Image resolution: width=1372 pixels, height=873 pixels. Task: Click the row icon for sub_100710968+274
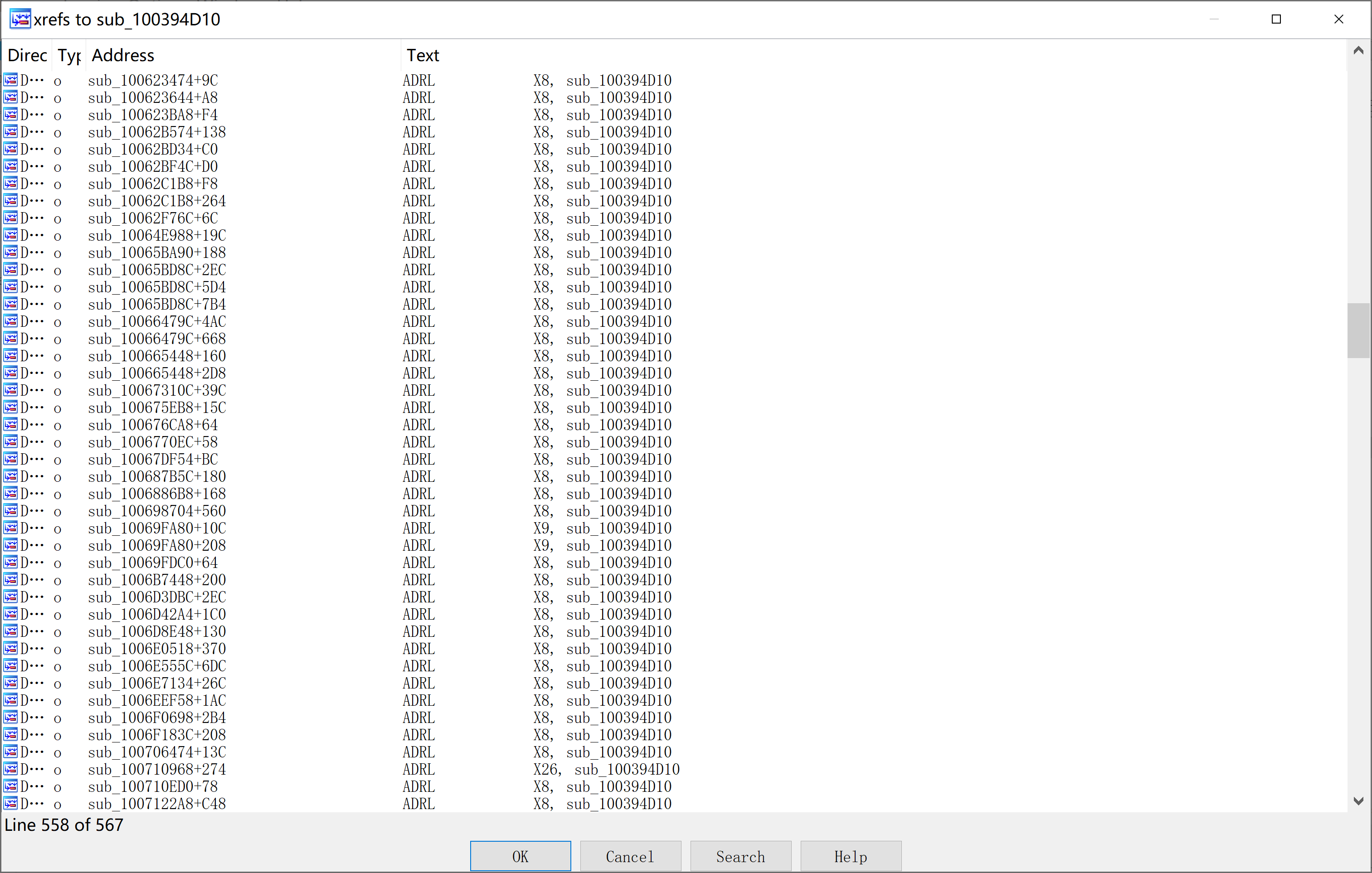click(x=10, y=769)
